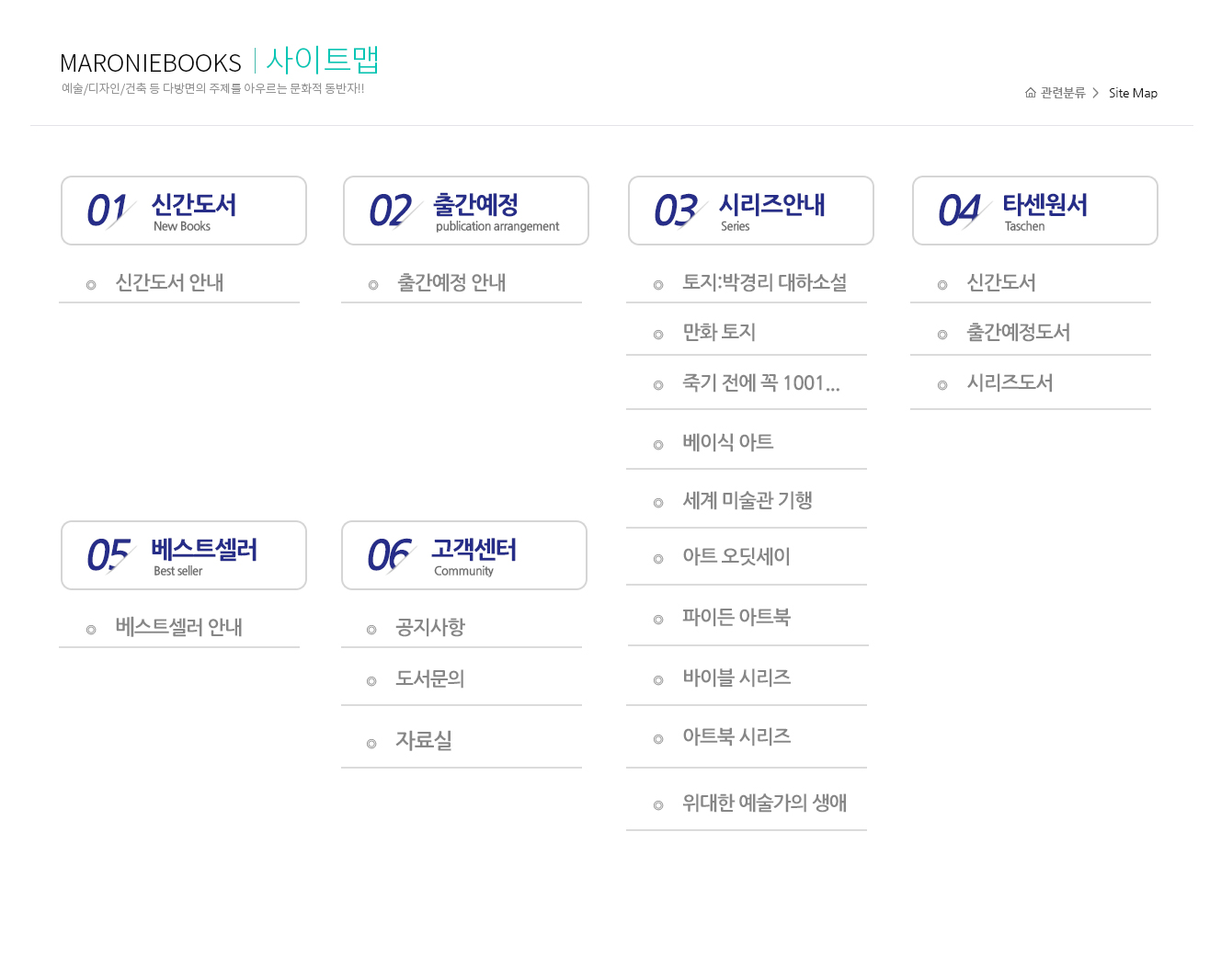Open the 01 신간도서 New Books section

184,211
